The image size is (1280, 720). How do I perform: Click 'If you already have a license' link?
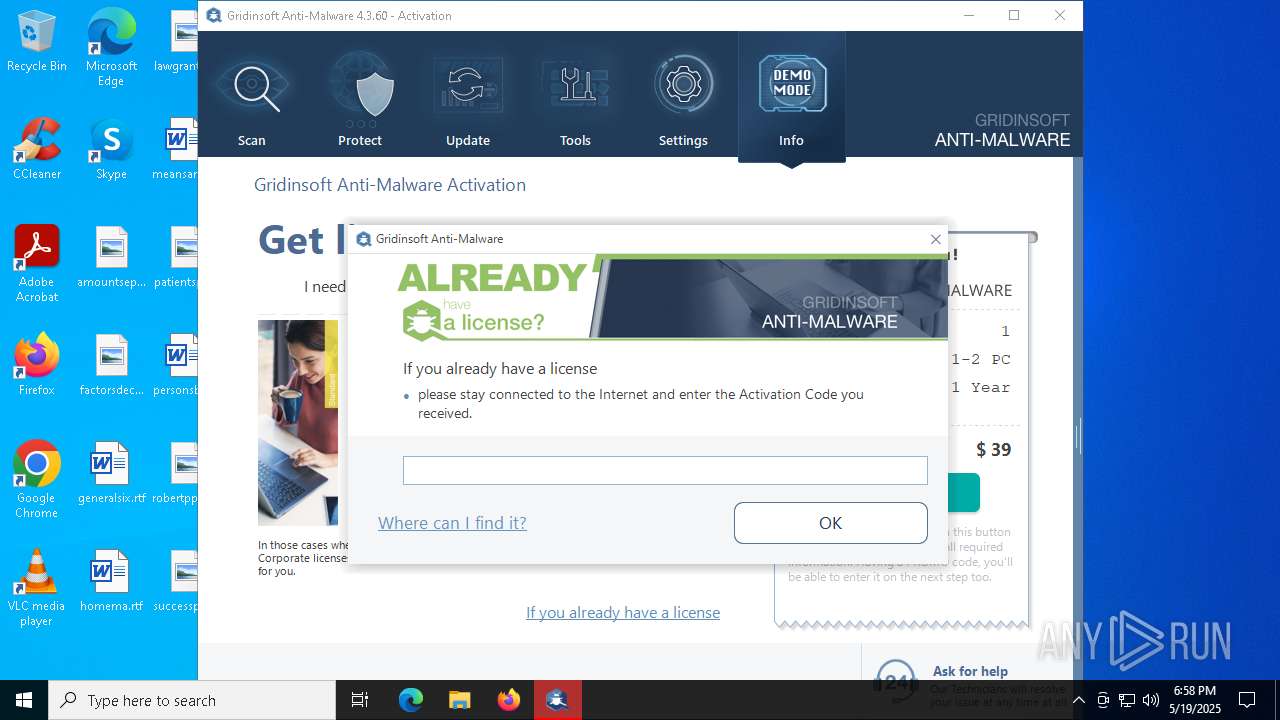623,613
